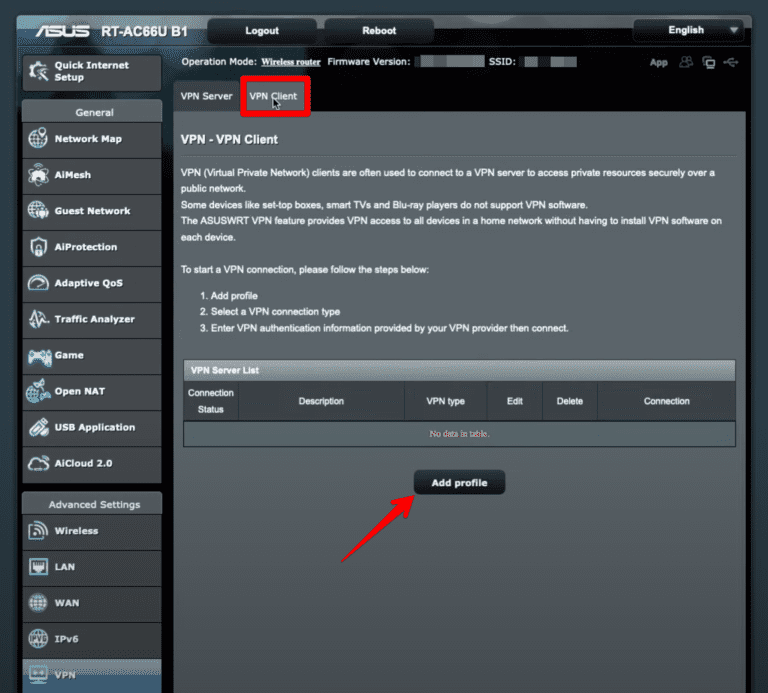Click the App link in the header
768x693 pixels.
tap(658, 63)
